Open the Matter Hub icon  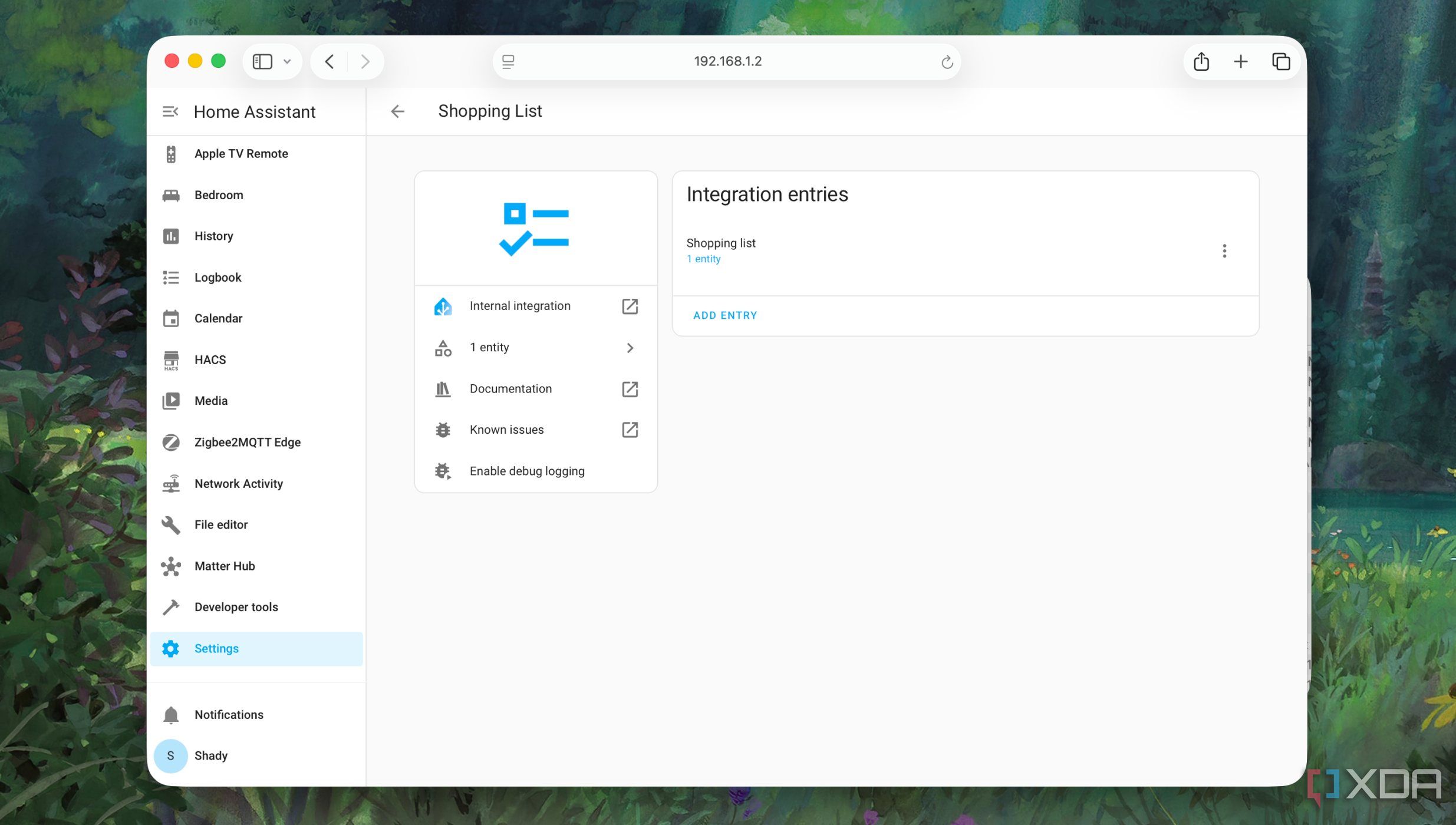coord(171,566)
